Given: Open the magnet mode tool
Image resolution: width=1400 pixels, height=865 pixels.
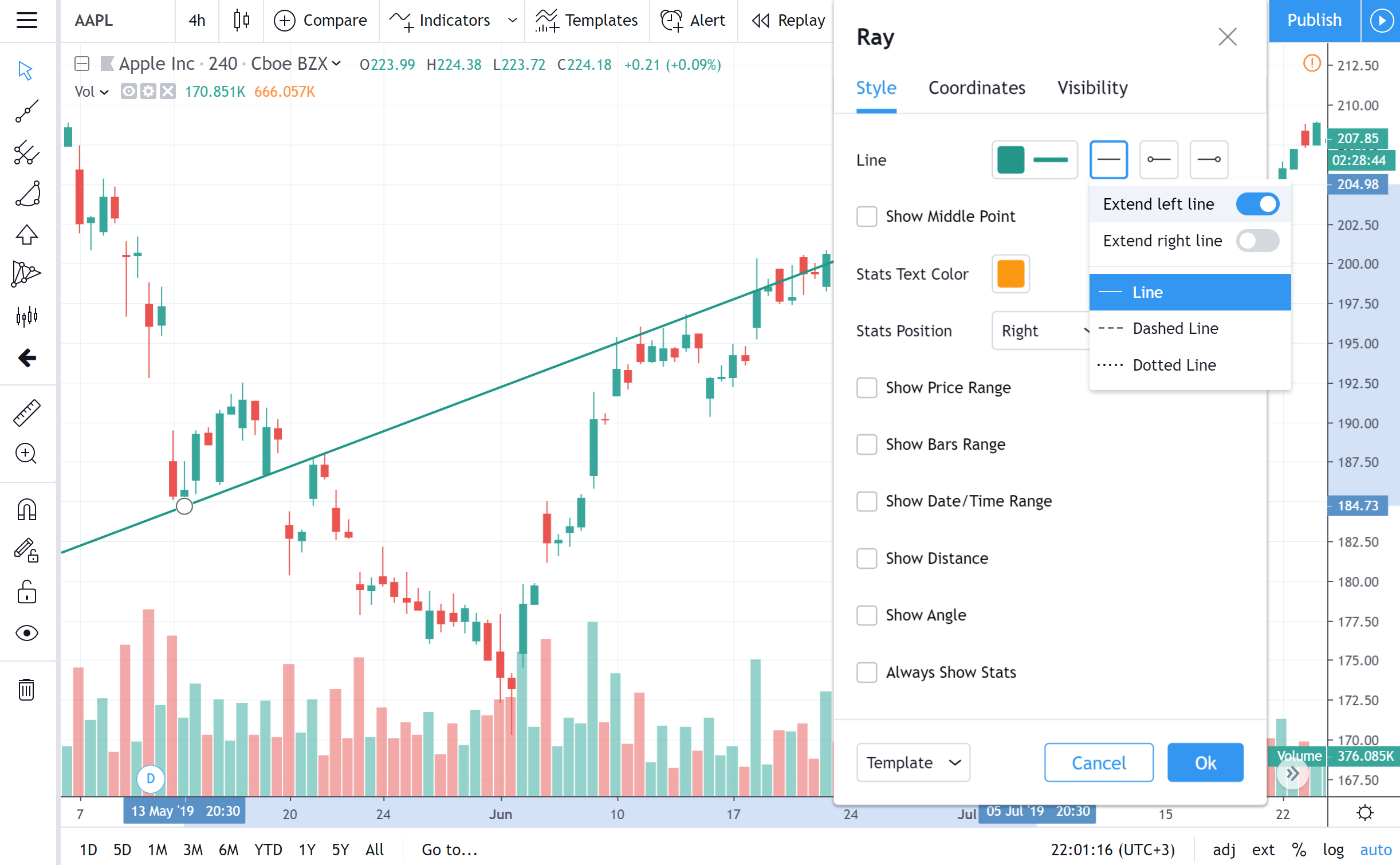Looking at the screenshot, I should click(x=27, y=509).
